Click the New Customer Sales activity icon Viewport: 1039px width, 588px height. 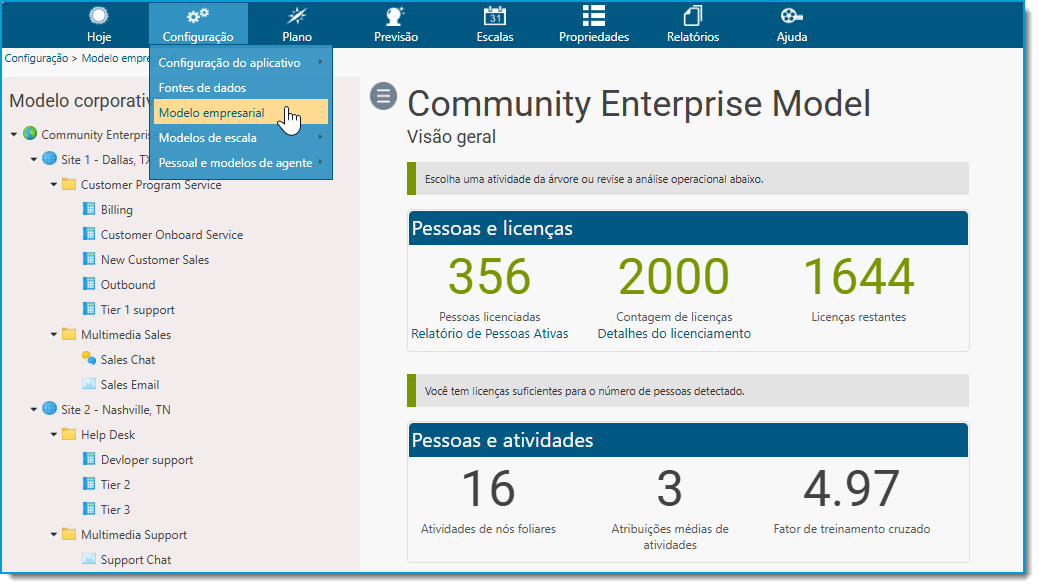click(89, 259)
